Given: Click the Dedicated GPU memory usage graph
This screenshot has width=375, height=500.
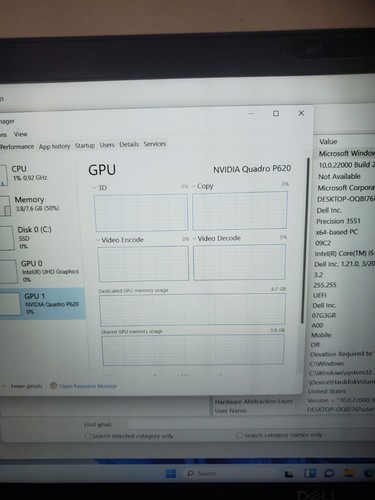Looking at the screenshot, I should tap(192, 310).
